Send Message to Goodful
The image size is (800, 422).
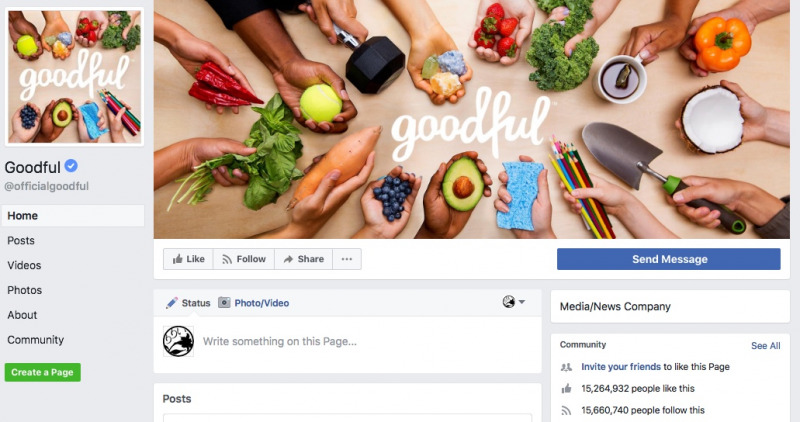point(669,259)
